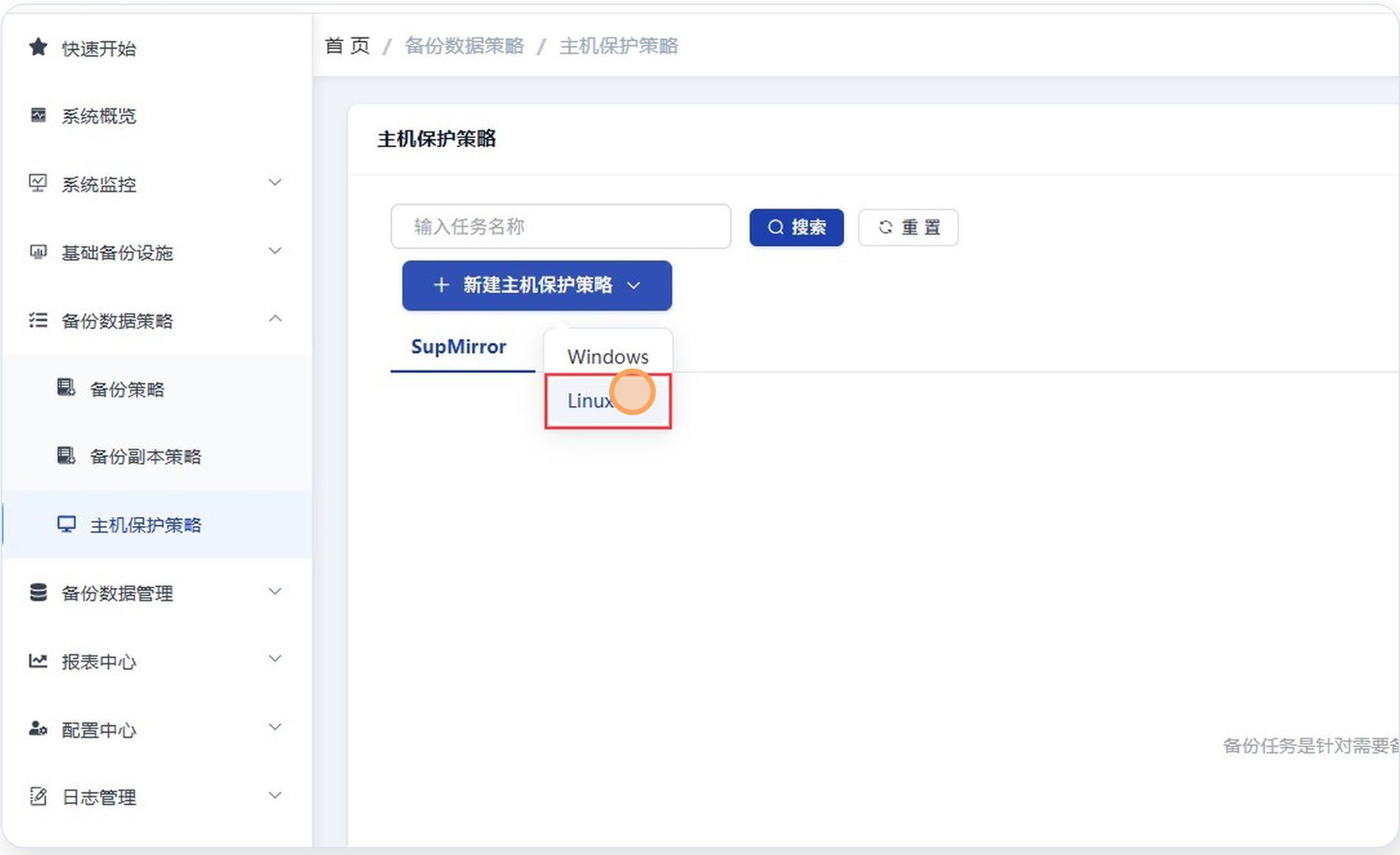The width and height of the screenshot is (1400, 855).
Task: Expand the 日志管理 menu chevron
Action: [275, 795]
